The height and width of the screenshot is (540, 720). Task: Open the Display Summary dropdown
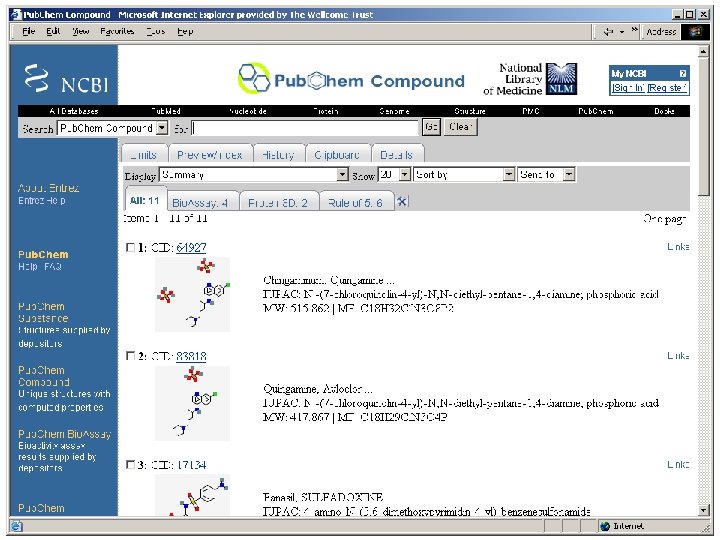tap(343, 174)
